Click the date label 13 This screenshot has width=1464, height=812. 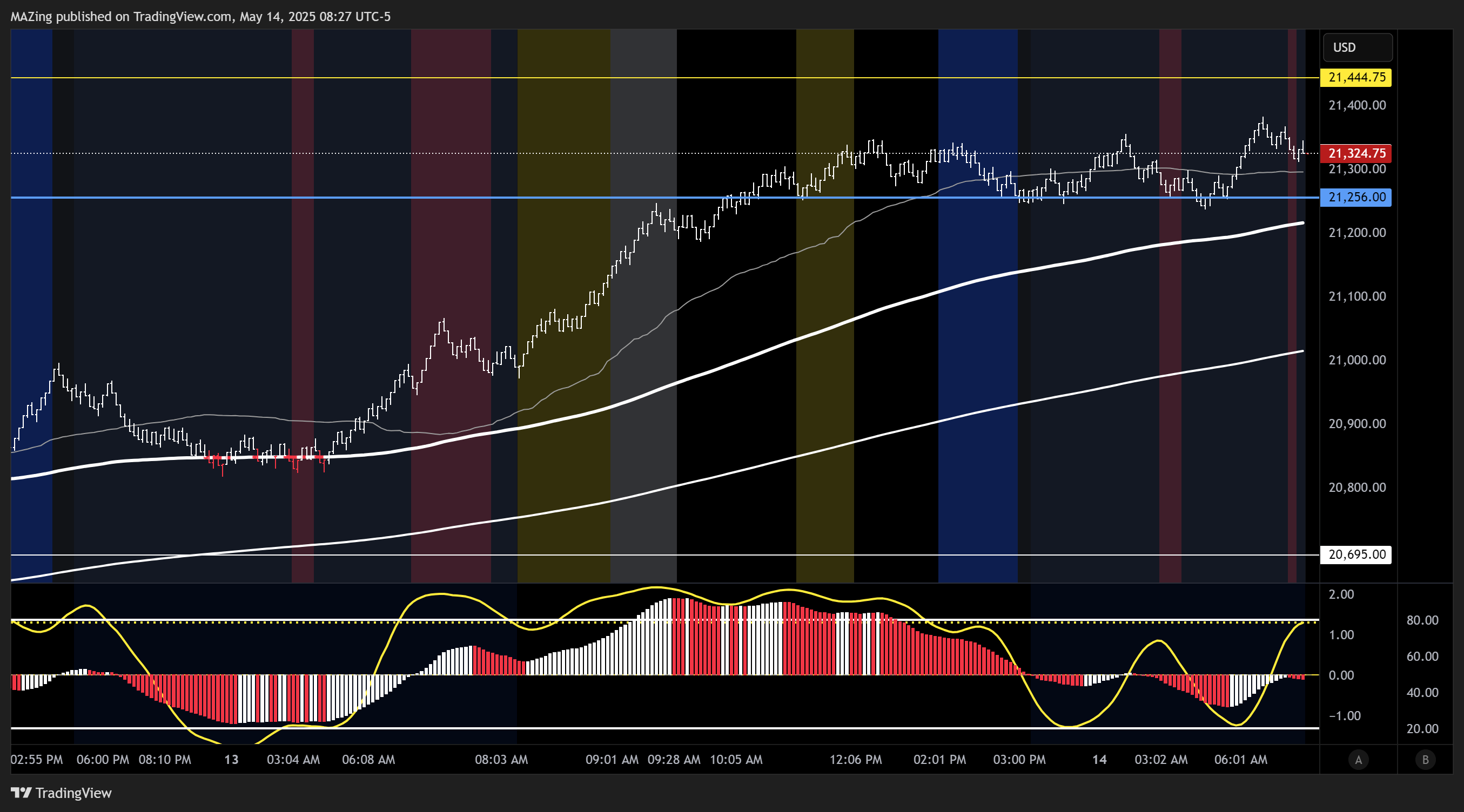point(231,760)
